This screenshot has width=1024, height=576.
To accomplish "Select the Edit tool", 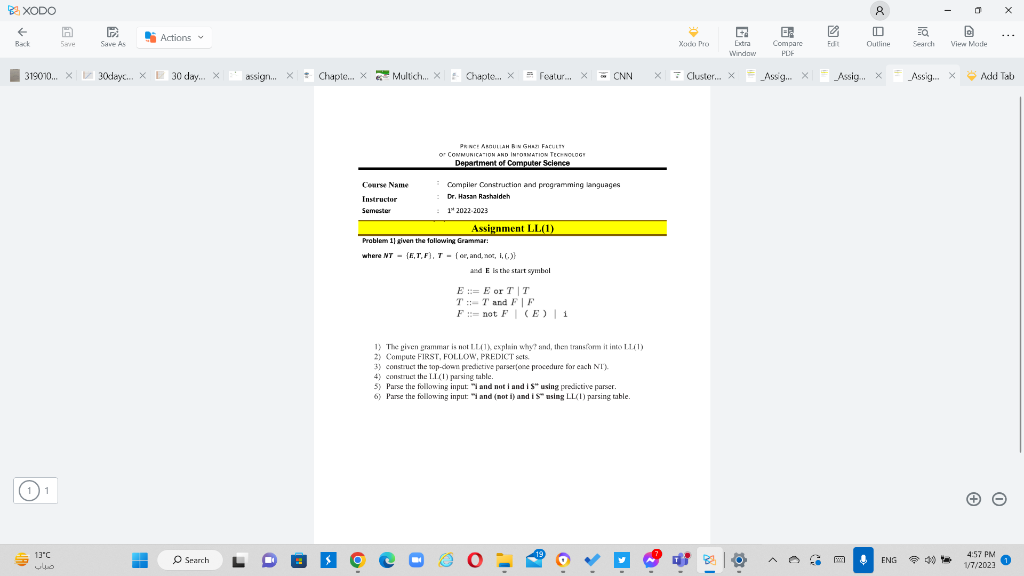I will [x=832, y=37].
